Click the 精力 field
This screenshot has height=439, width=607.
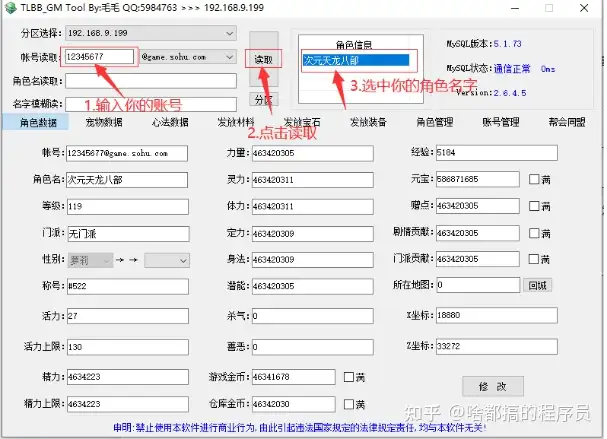[x=128, y=377]
